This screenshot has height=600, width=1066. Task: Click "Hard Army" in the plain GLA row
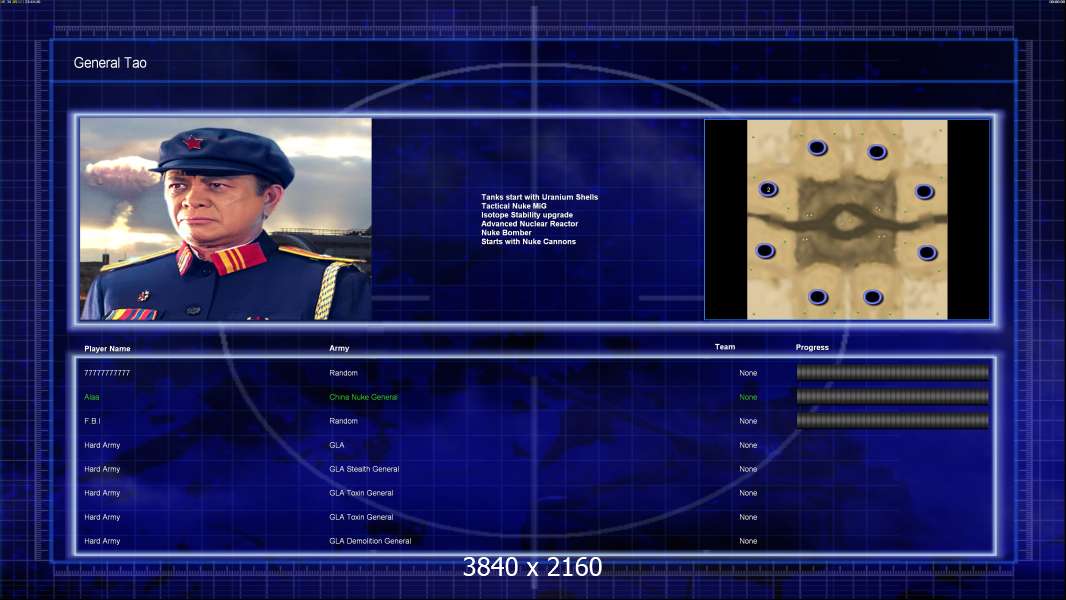(102, 445)
